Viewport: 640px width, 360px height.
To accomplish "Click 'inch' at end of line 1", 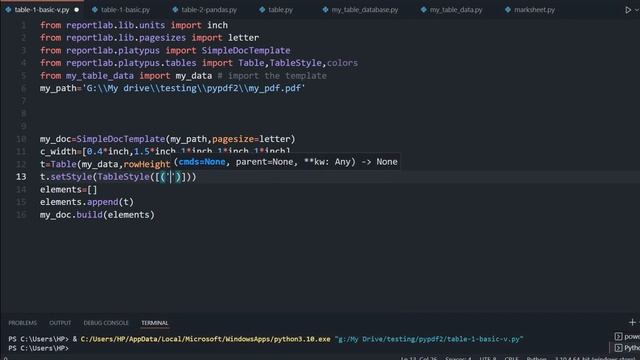I will pos(217,25).
